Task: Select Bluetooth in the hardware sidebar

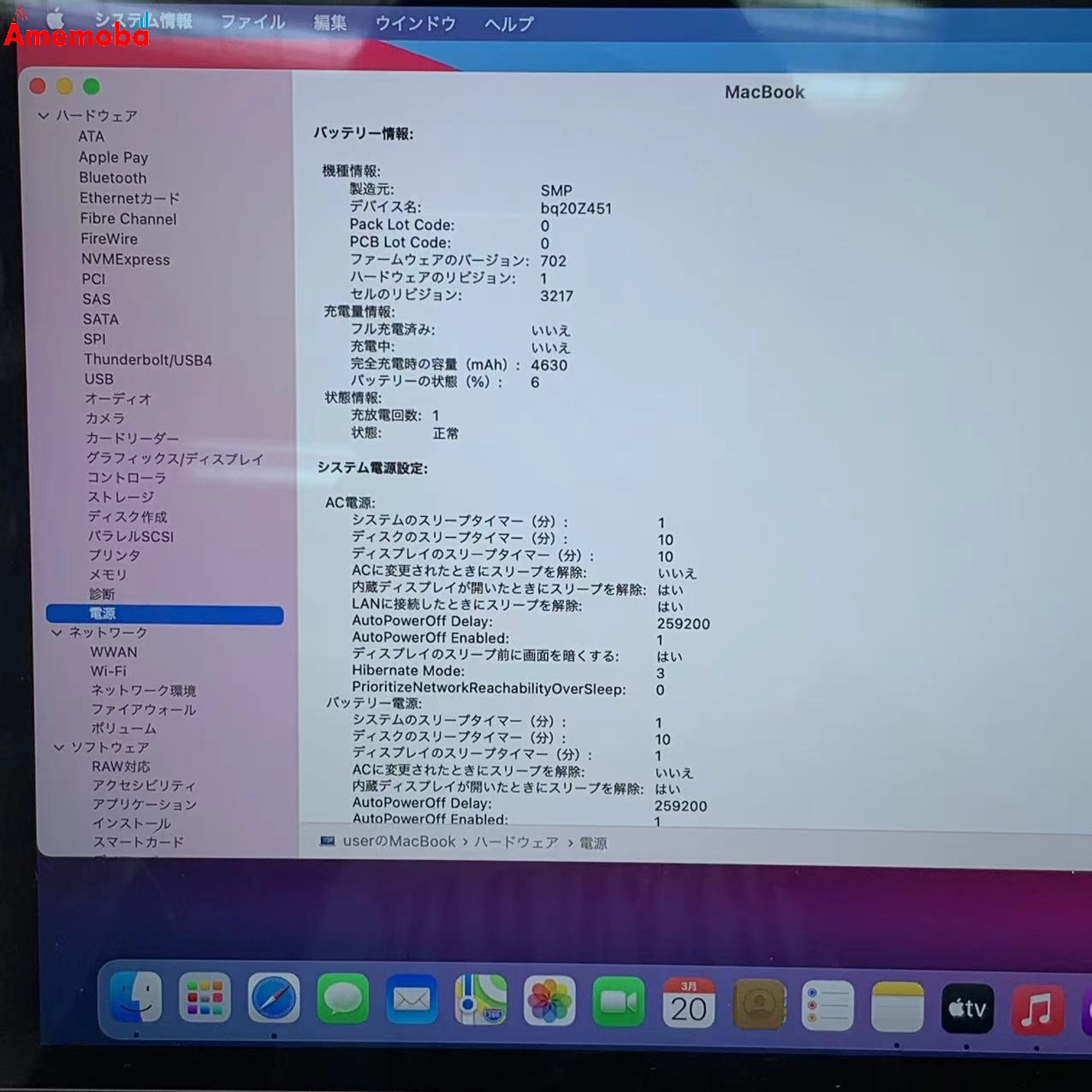Action: [x=112, y=177]
